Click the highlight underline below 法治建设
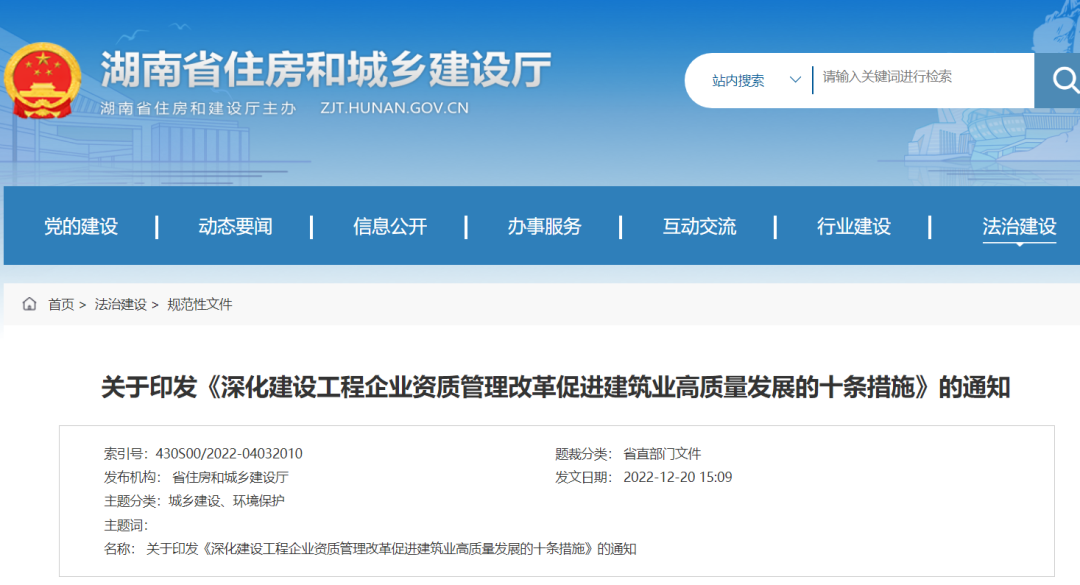The height and width of the screenshot is (585, 1080). tap(1019, 244)
